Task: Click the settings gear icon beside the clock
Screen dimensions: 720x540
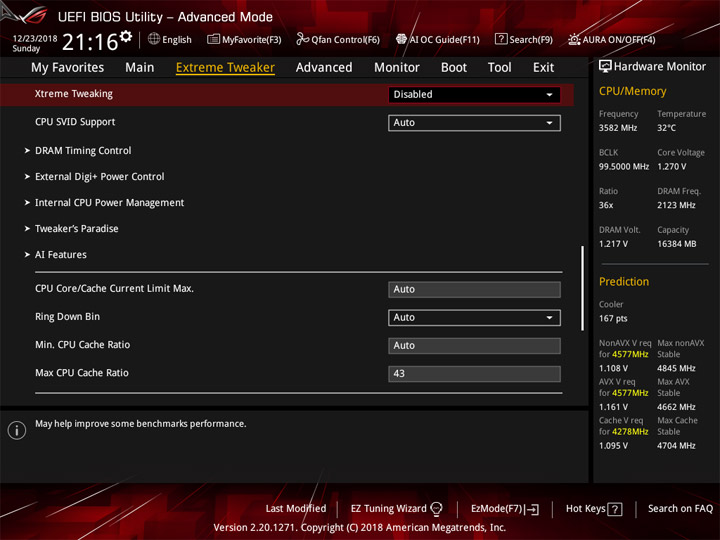Action: 125,36
